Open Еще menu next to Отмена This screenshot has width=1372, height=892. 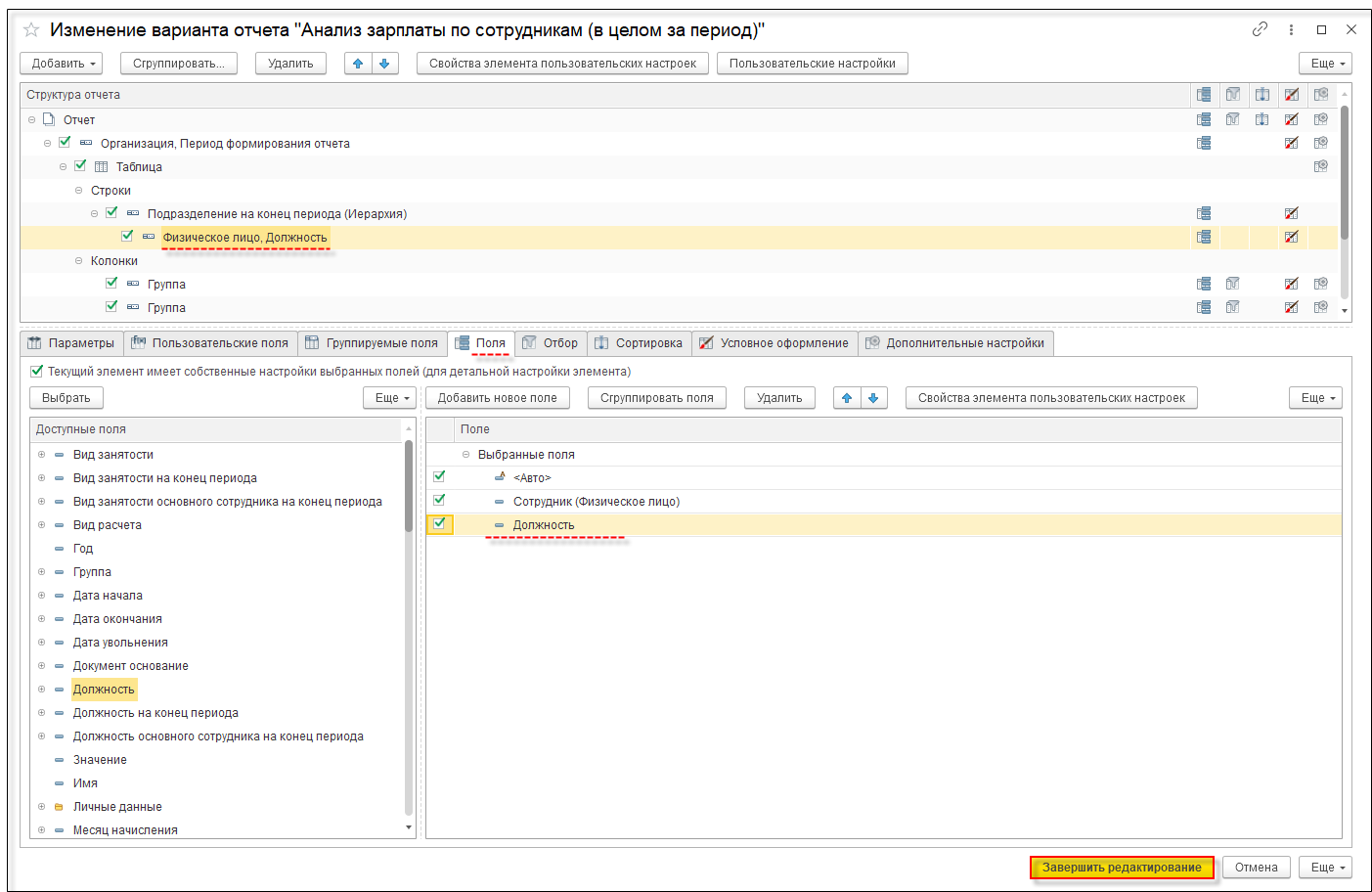(x=1326, y=868)
